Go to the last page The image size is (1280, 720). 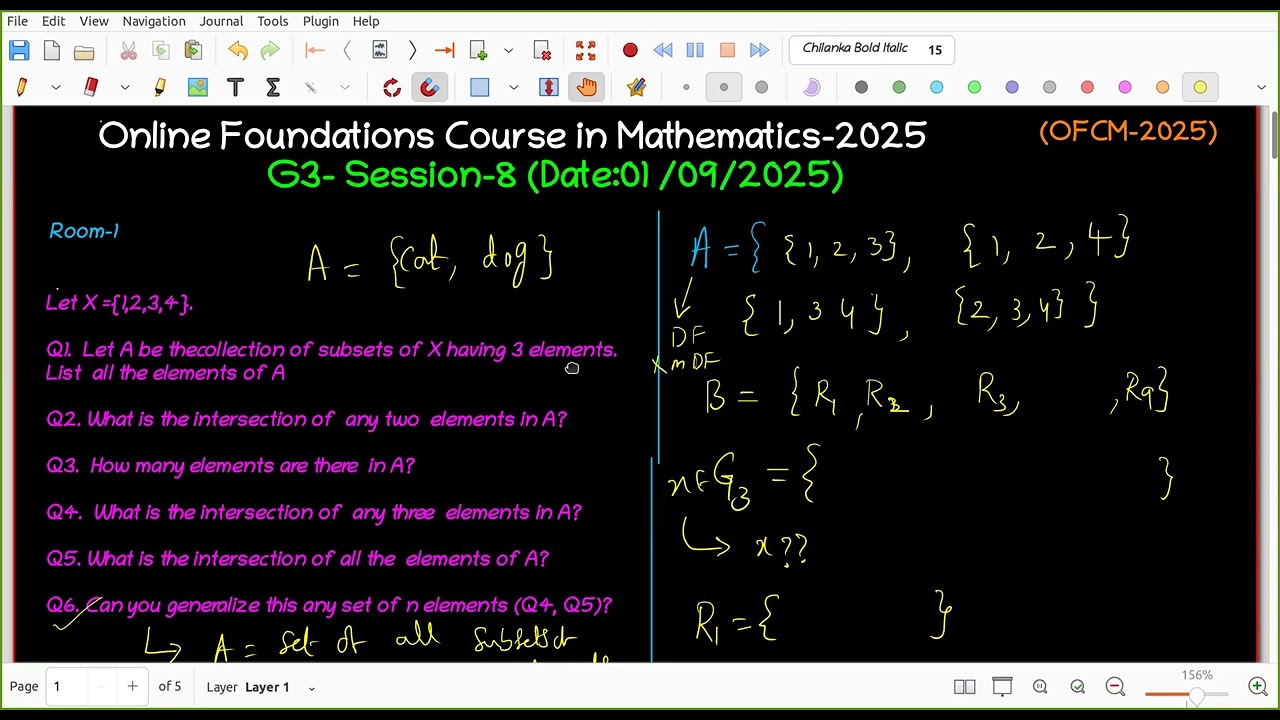[445, 50]
